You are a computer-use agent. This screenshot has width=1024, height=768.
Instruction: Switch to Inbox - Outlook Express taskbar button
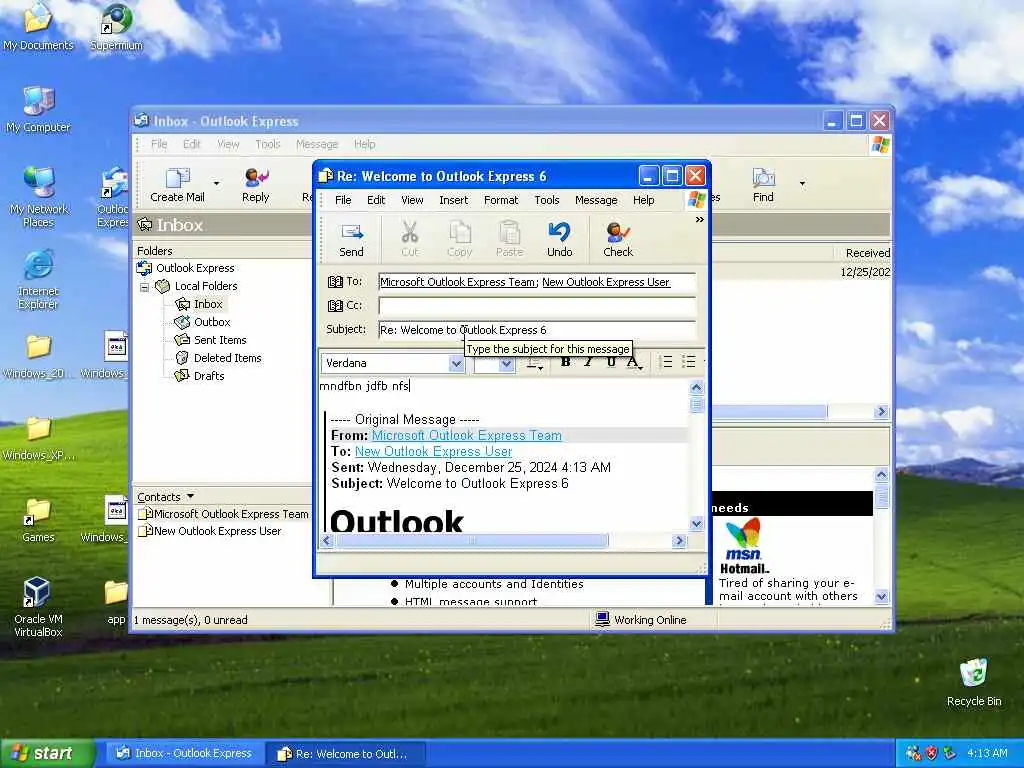[x=184, y=754]
